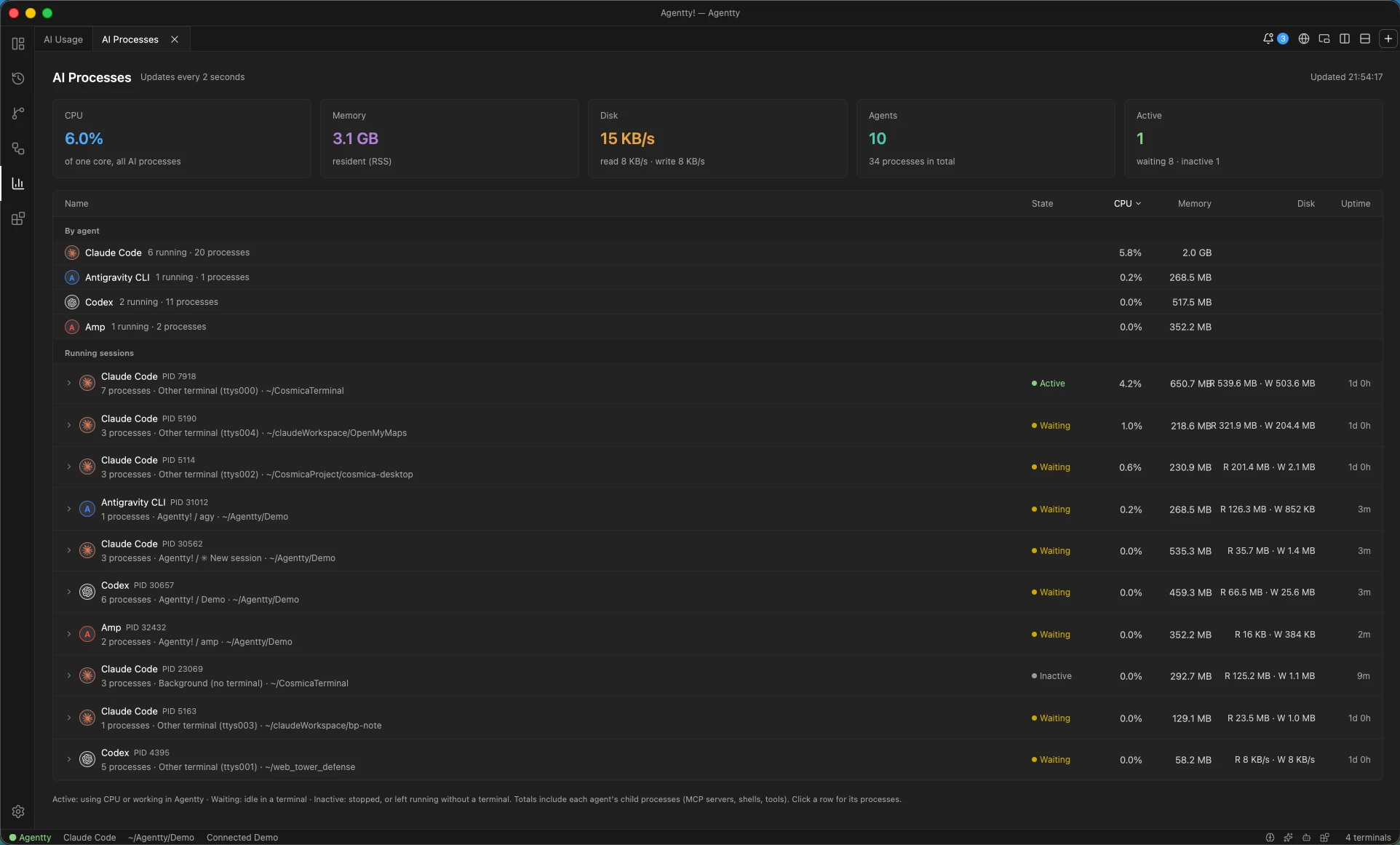Click Claude Code label in status bar
Screen dimensions: 1400x845
click(x=90, y=837)
